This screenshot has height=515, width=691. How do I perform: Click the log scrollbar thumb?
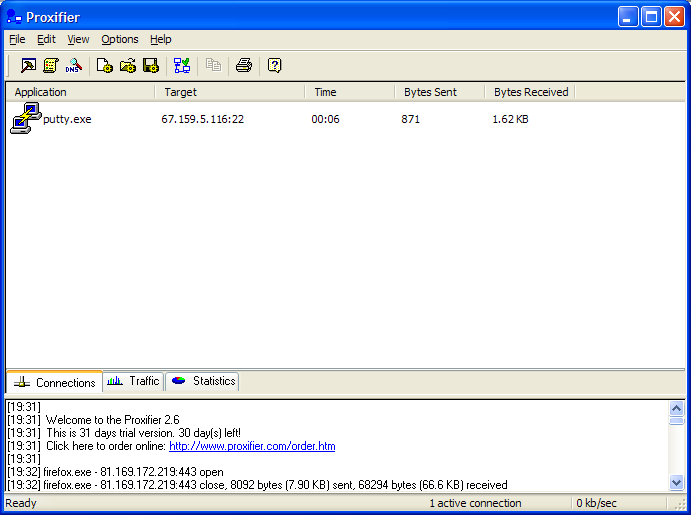(676, 421)
